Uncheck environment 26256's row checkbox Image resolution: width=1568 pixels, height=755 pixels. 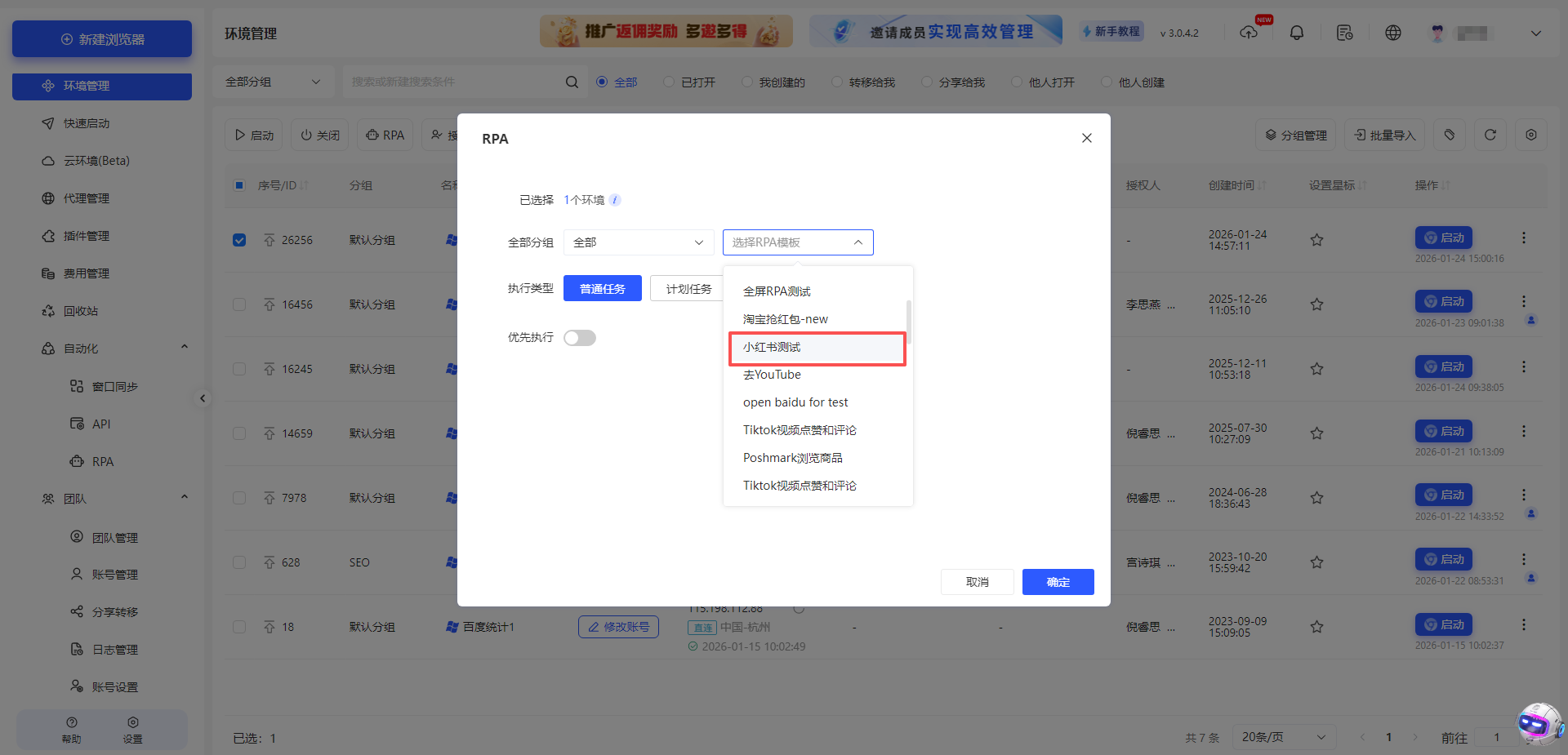pyautogui.click(x=239, y=240)
